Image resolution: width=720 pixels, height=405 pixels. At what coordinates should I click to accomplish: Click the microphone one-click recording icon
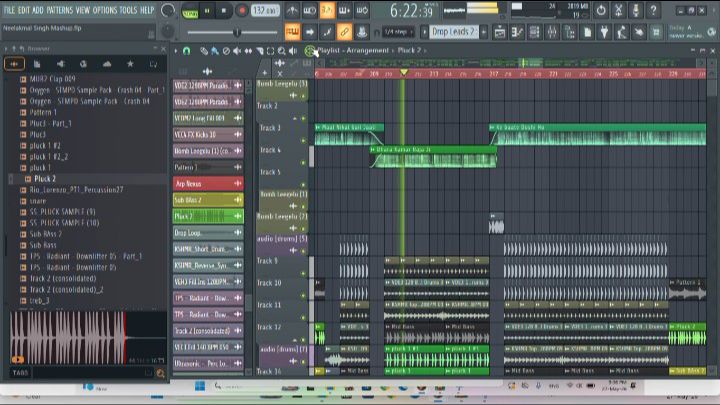[636, 10]
